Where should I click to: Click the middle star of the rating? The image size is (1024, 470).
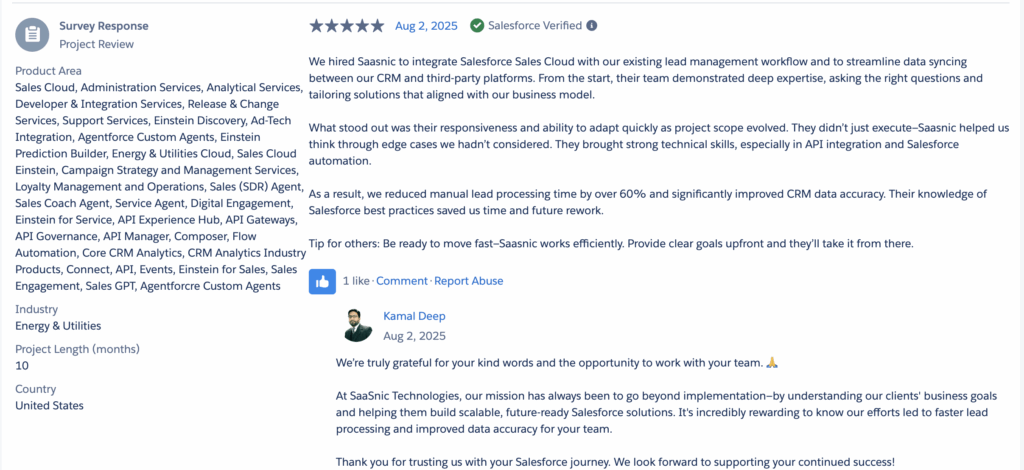tap(347, 25)
